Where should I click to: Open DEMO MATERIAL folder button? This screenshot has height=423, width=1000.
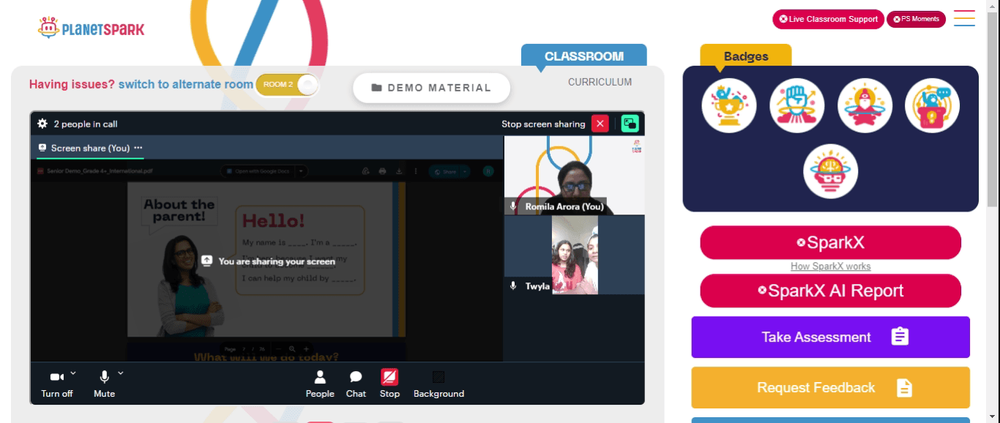pyautogui.click(x=432, y=88)
